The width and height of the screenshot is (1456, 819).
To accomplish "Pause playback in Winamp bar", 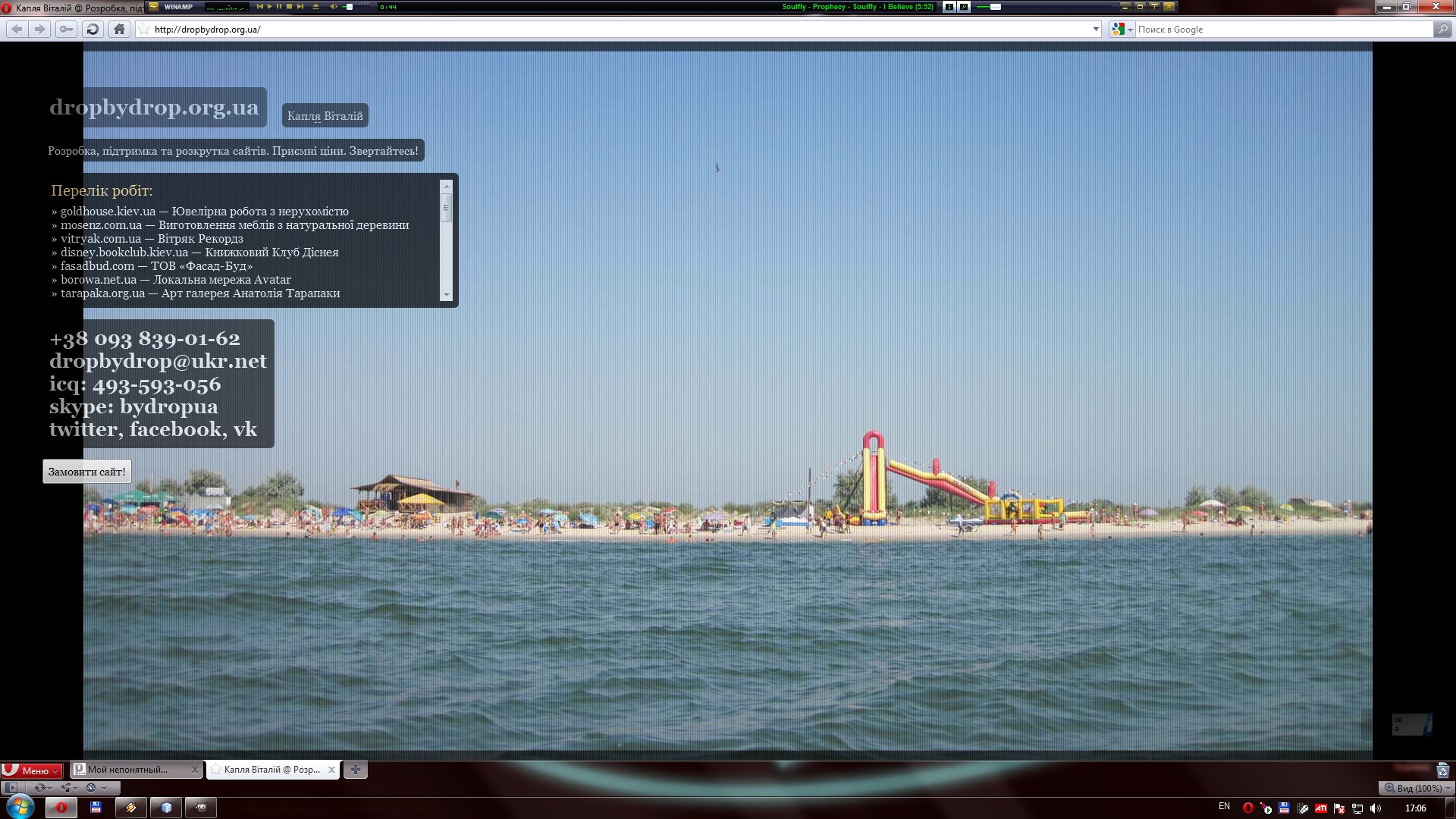I will [x=279, y=7].
